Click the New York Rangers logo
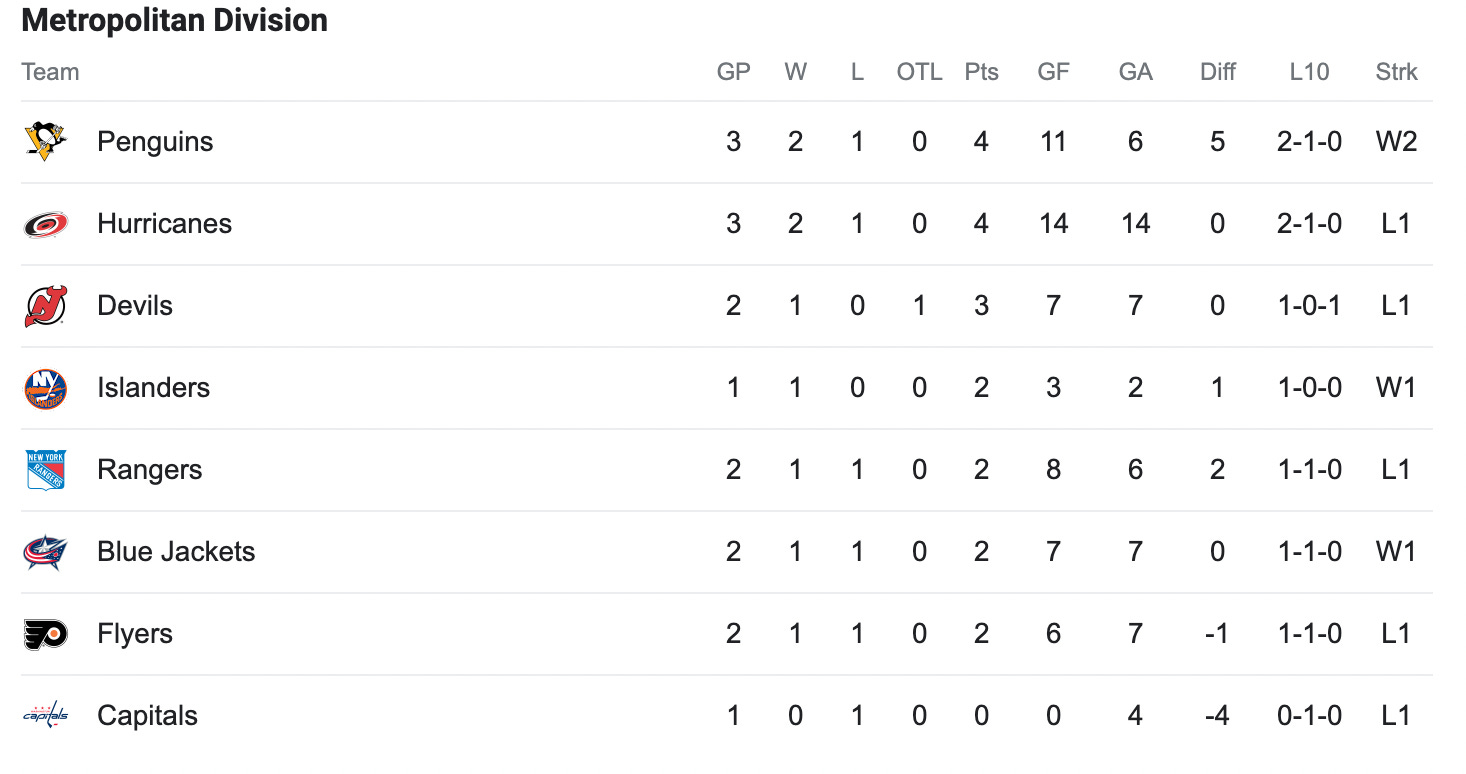The image size is (1466, 774). point(45,470)
